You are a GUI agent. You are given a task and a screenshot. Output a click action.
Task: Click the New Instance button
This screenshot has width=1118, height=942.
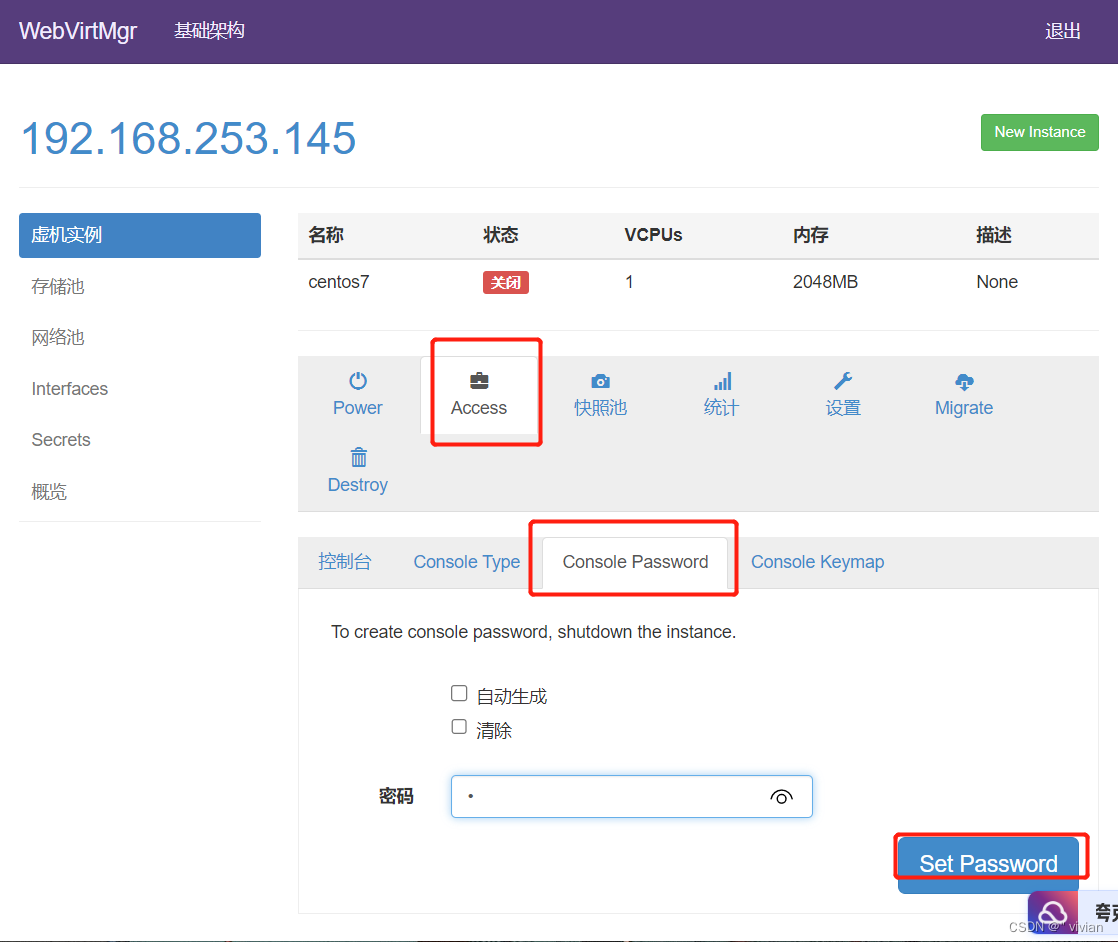click(x=1040, y=132)
